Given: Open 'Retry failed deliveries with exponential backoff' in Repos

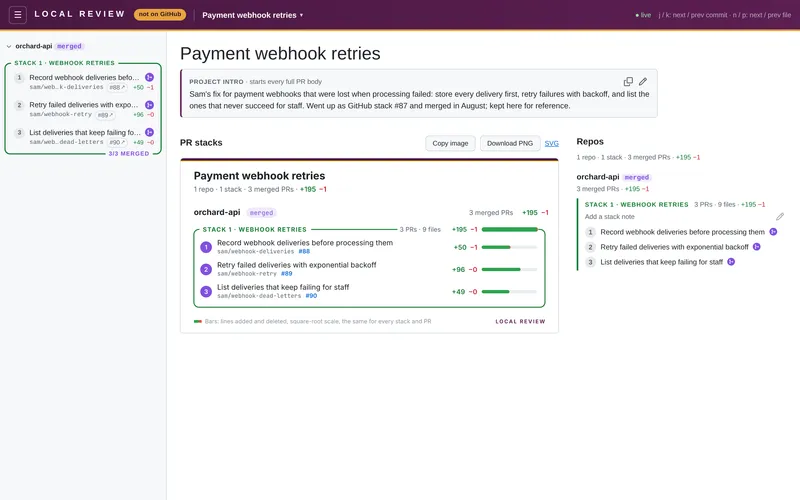Looking at the screenshot, I should pos(674,247).
